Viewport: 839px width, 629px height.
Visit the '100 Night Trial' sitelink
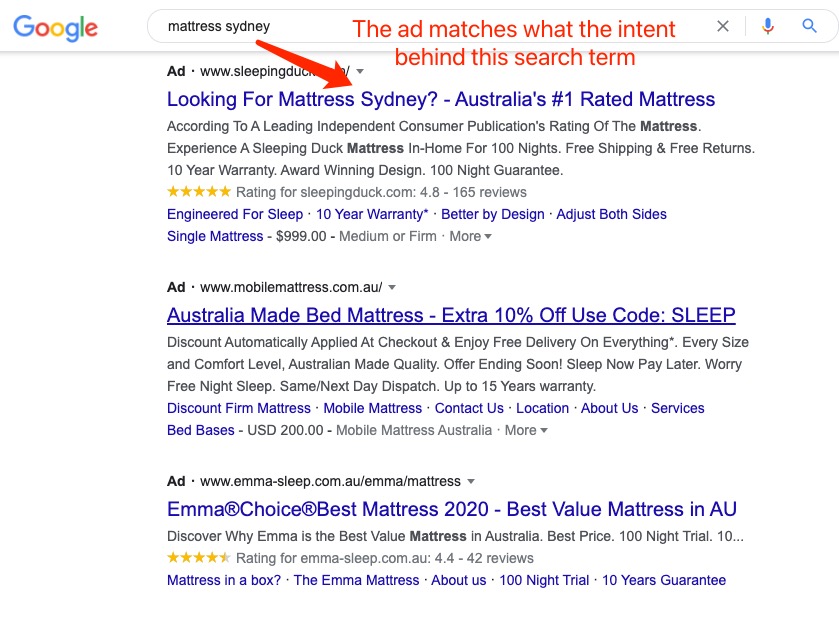[x=544, y=580]
